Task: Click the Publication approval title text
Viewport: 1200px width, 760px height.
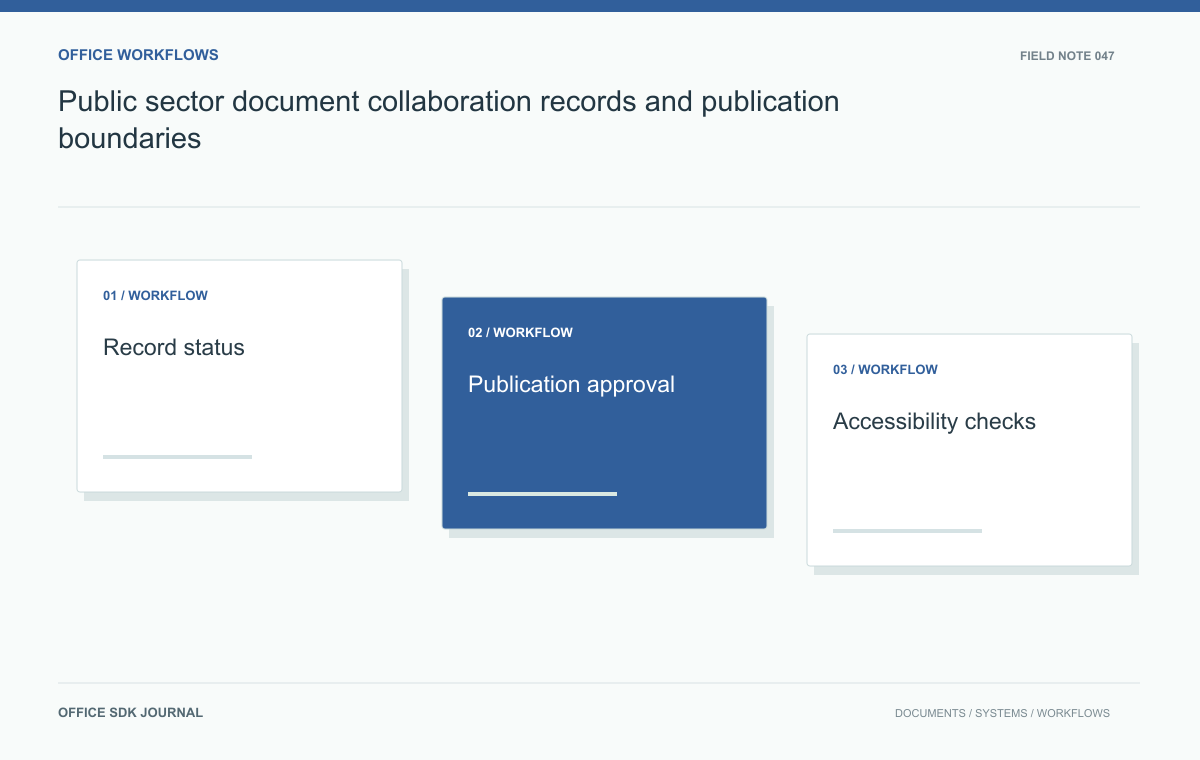Action: (571, 385)
